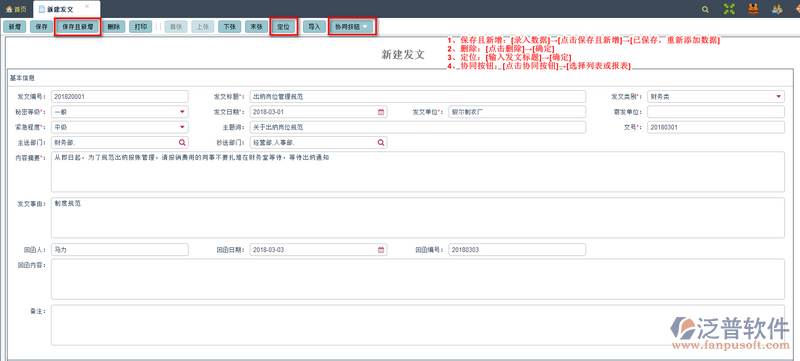Click the 发文编号 field
Viewport: 800px width, 361px height.
point(120,96)
